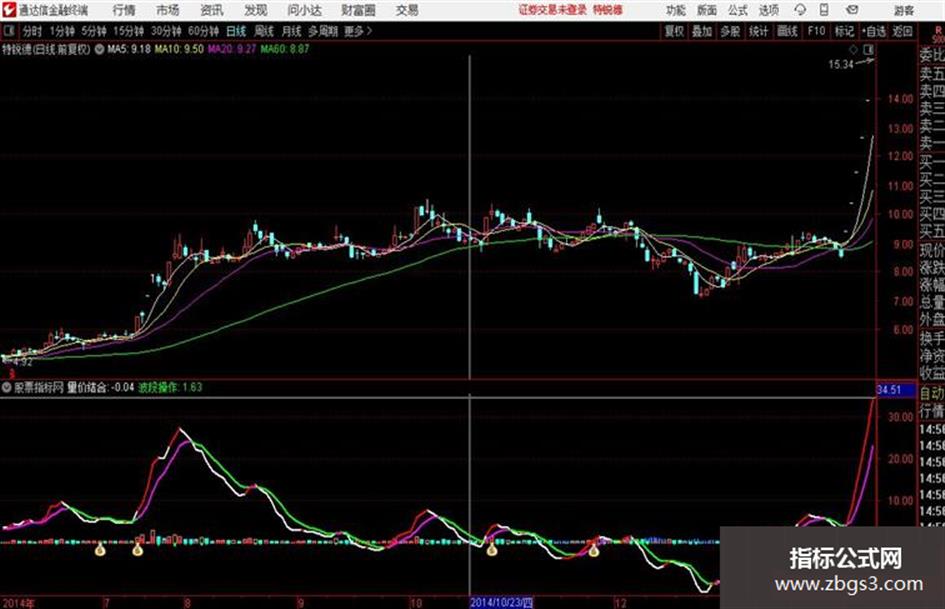Open the customer service headset icon
The width and height of the screenshot is (945, 609).
(800, 10)
